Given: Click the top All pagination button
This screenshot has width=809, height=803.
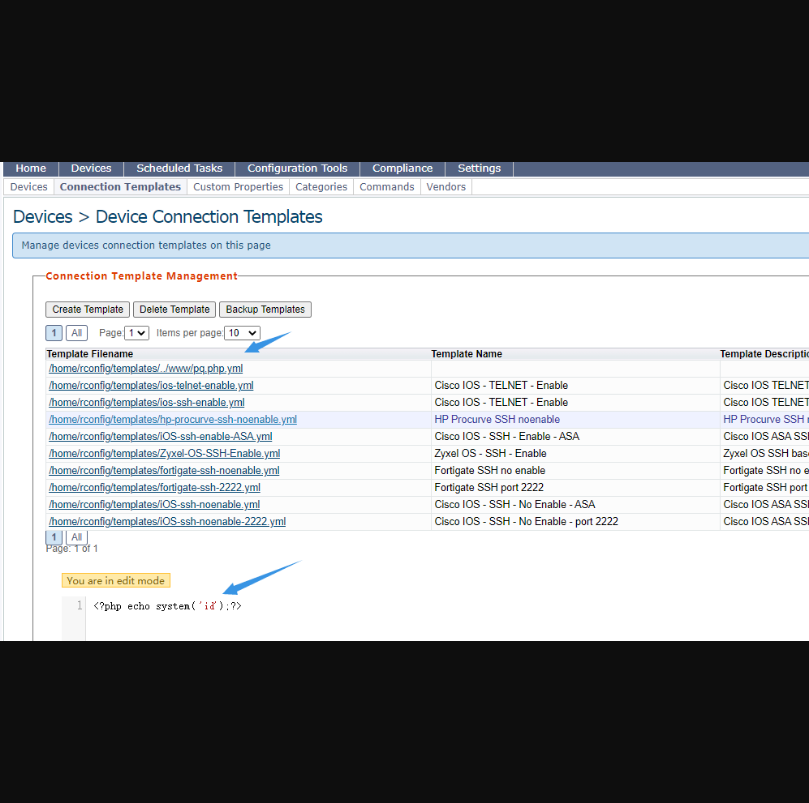Looking at the screenshot, I should (x=77, y=333).
